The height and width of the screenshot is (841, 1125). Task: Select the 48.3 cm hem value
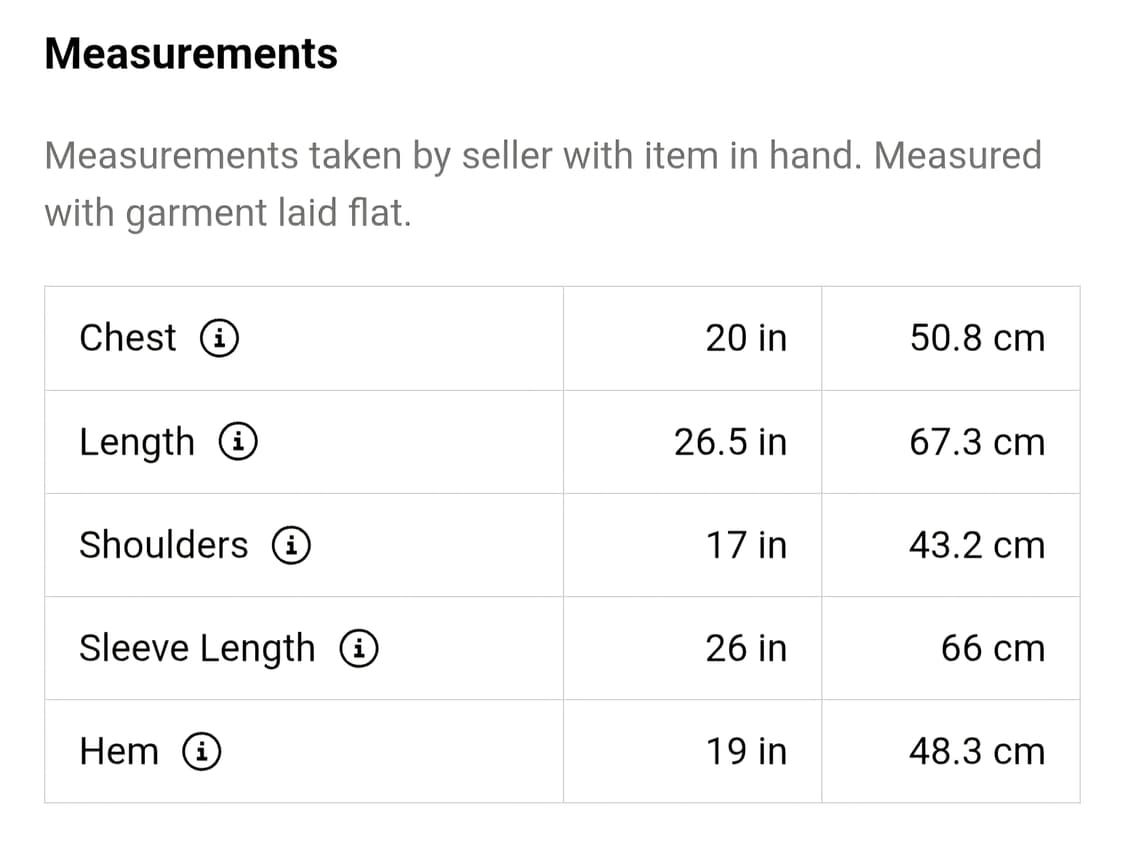977,751
